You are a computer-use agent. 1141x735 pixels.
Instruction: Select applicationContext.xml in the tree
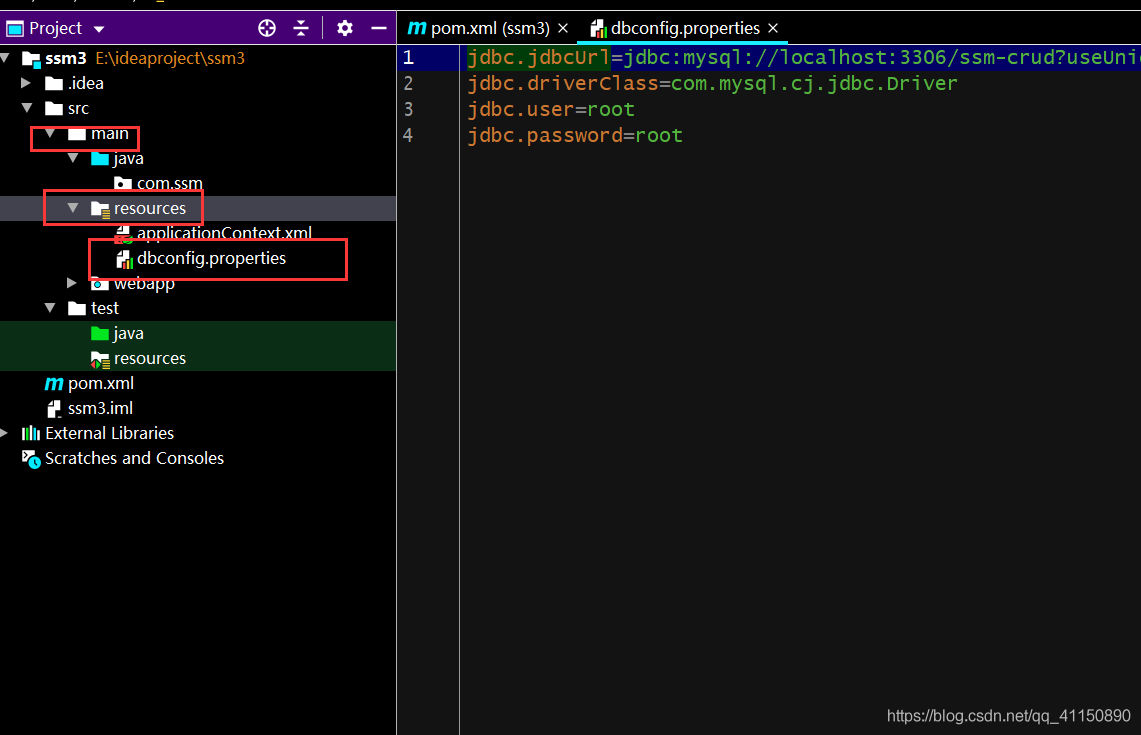click(x=224, y=233)
